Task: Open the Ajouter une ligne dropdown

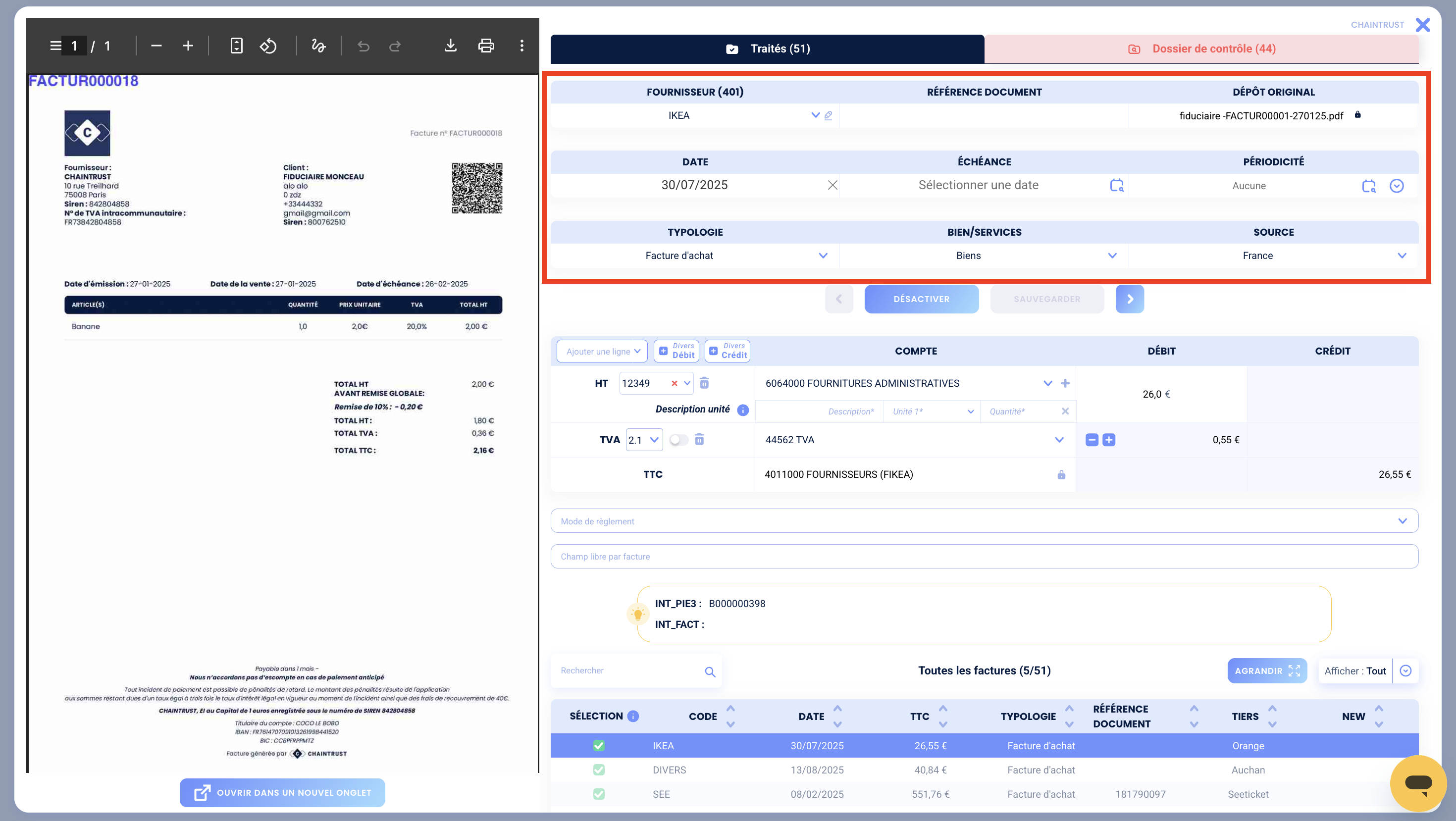Action: pos(603,351)
